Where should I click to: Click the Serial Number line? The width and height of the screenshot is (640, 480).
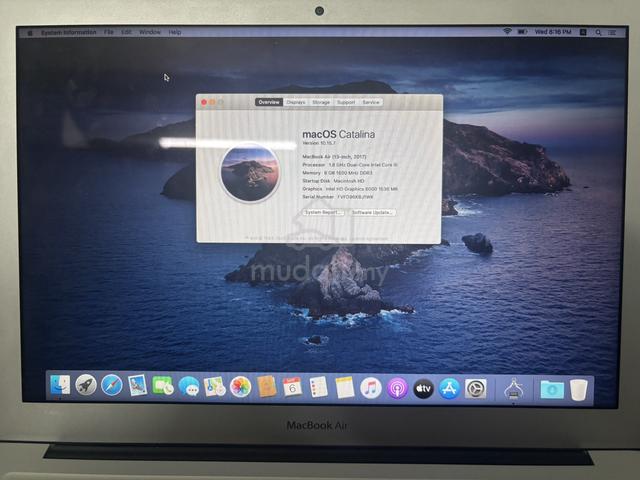pyautogui.click(x=338, y=197)
